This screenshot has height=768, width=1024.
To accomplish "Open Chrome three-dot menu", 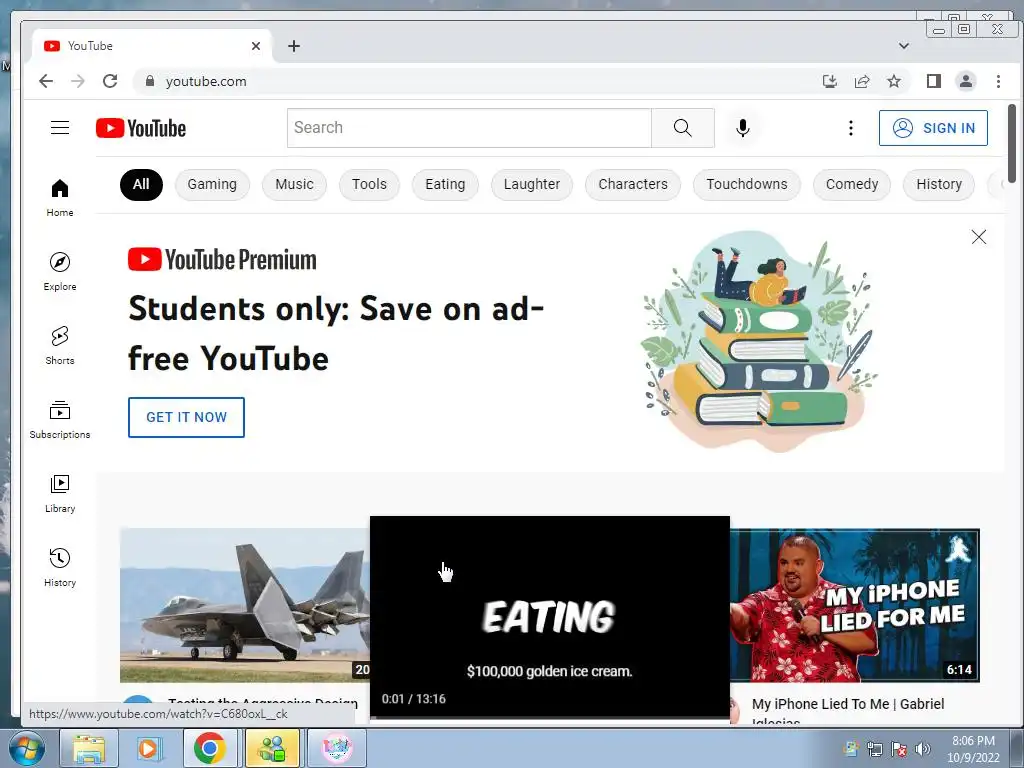I will pyautogui.click(x=998, y=81).
